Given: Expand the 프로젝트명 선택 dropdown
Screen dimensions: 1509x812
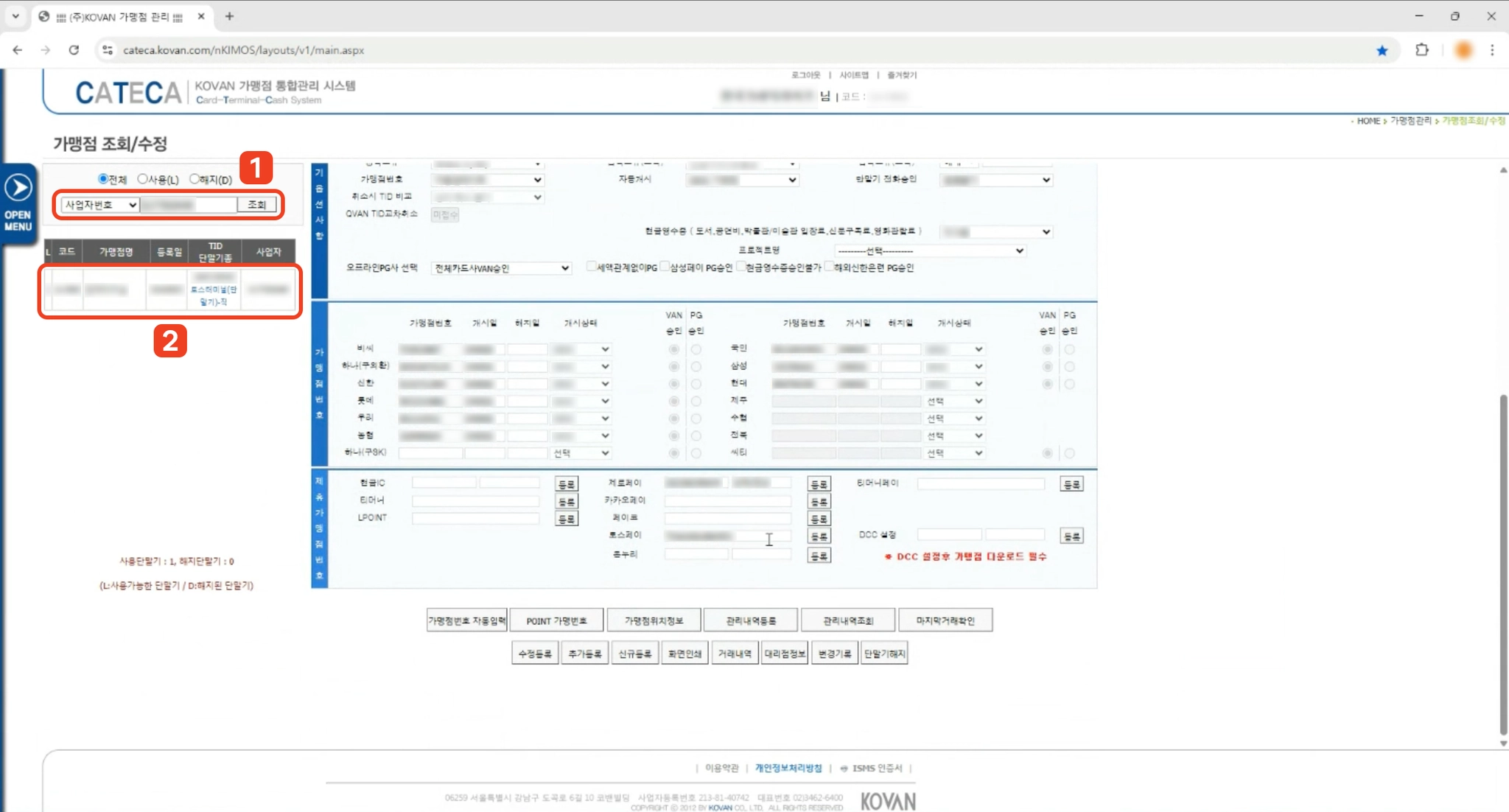Looking at the screenshot, I should [x=930, y=251].
